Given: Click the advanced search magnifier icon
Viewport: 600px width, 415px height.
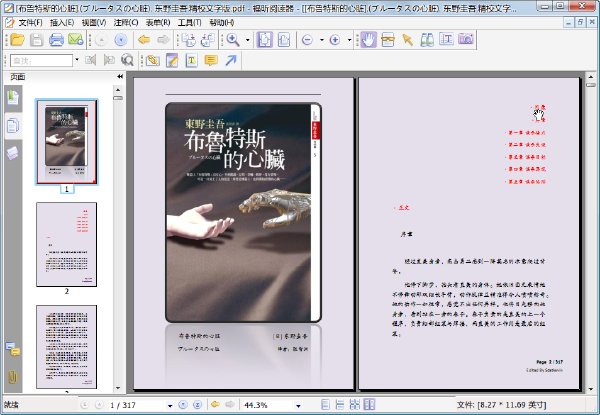Looking at the screenshot, I should pos(127,60).
